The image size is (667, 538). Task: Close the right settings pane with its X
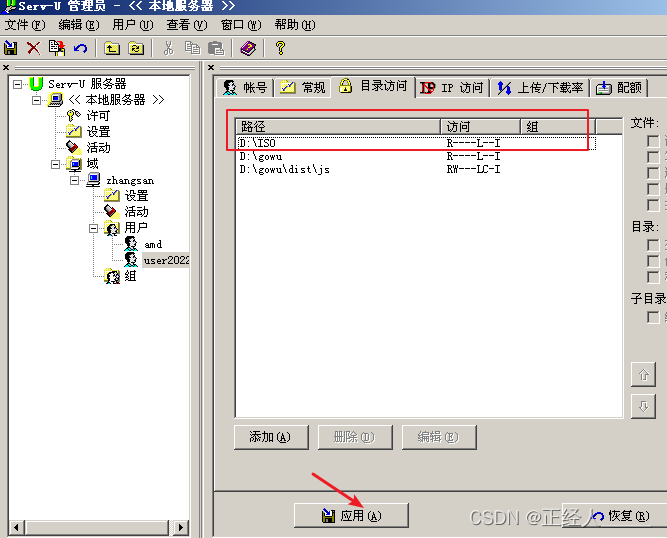(211, 67)
